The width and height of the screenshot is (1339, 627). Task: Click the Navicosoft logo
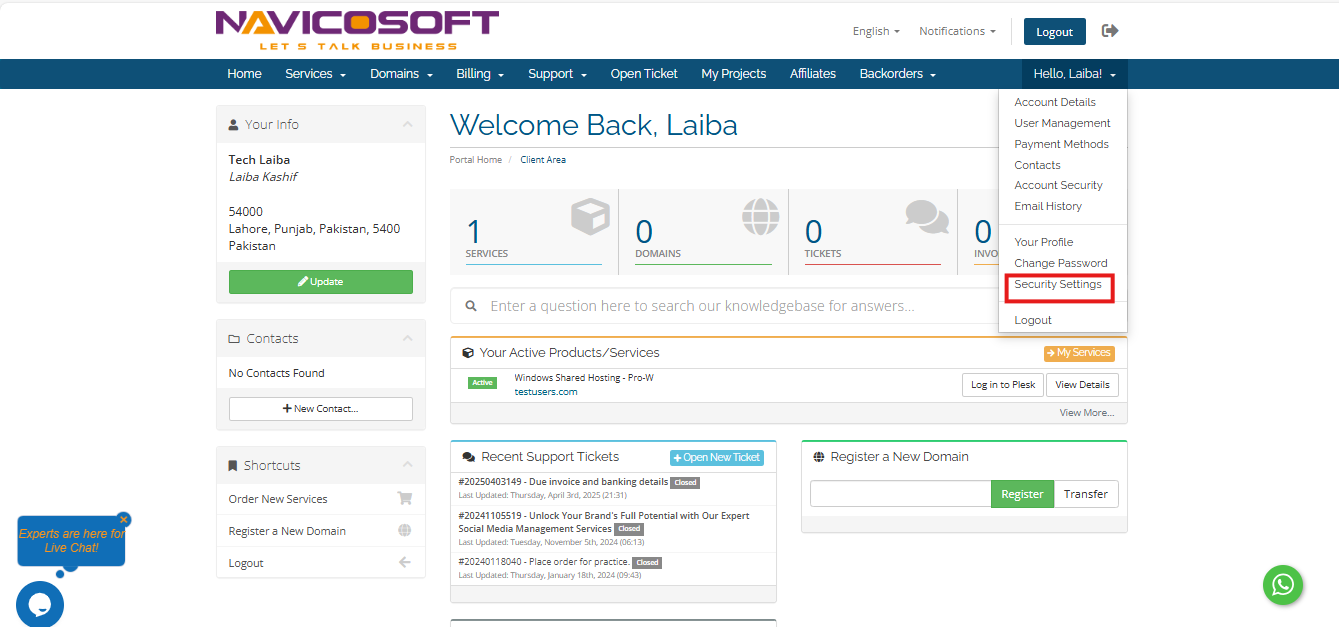pos(357,30)
